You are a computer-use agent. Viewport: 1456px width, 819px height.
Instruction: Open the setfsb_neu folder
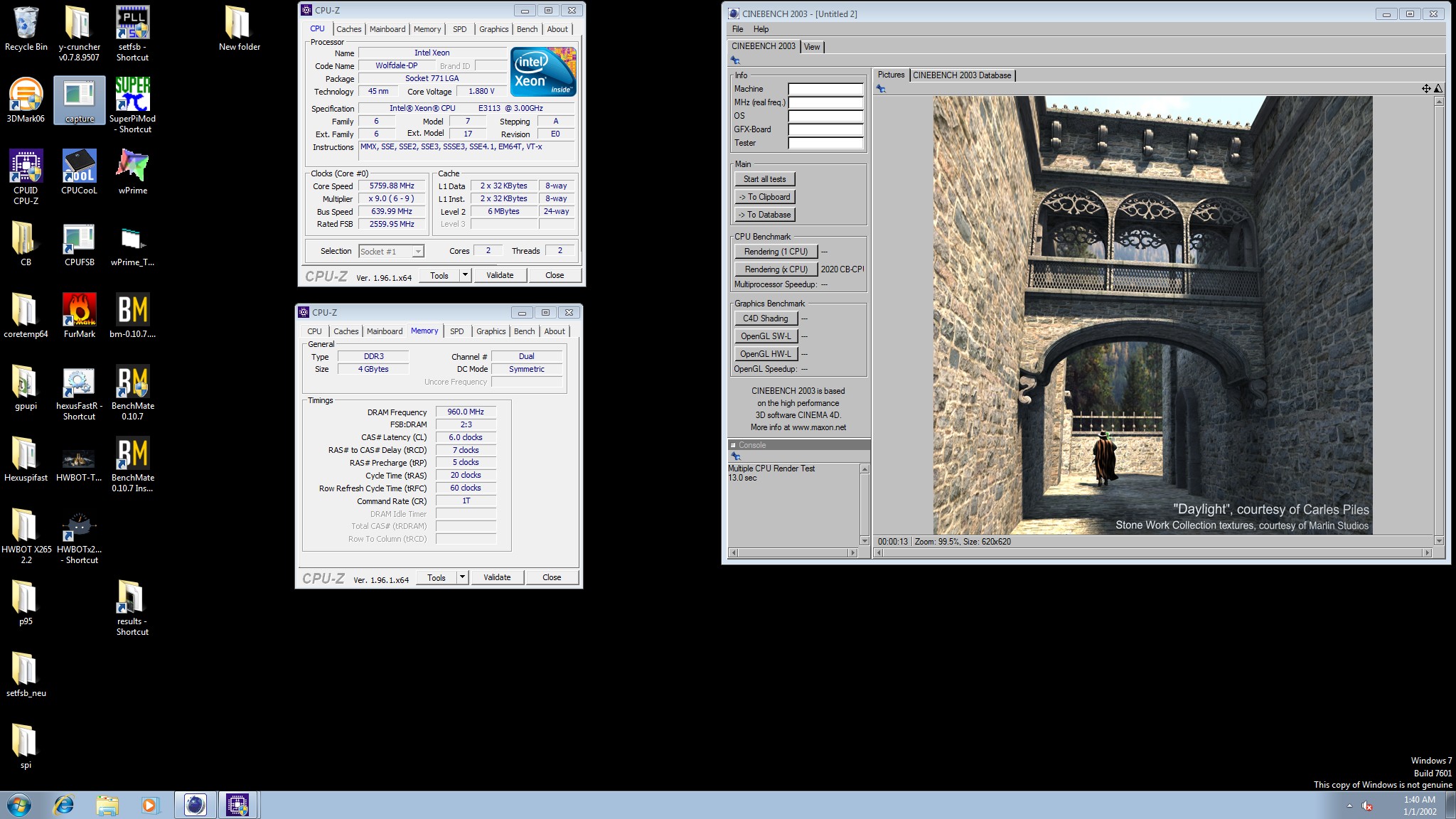coord(26,673)
